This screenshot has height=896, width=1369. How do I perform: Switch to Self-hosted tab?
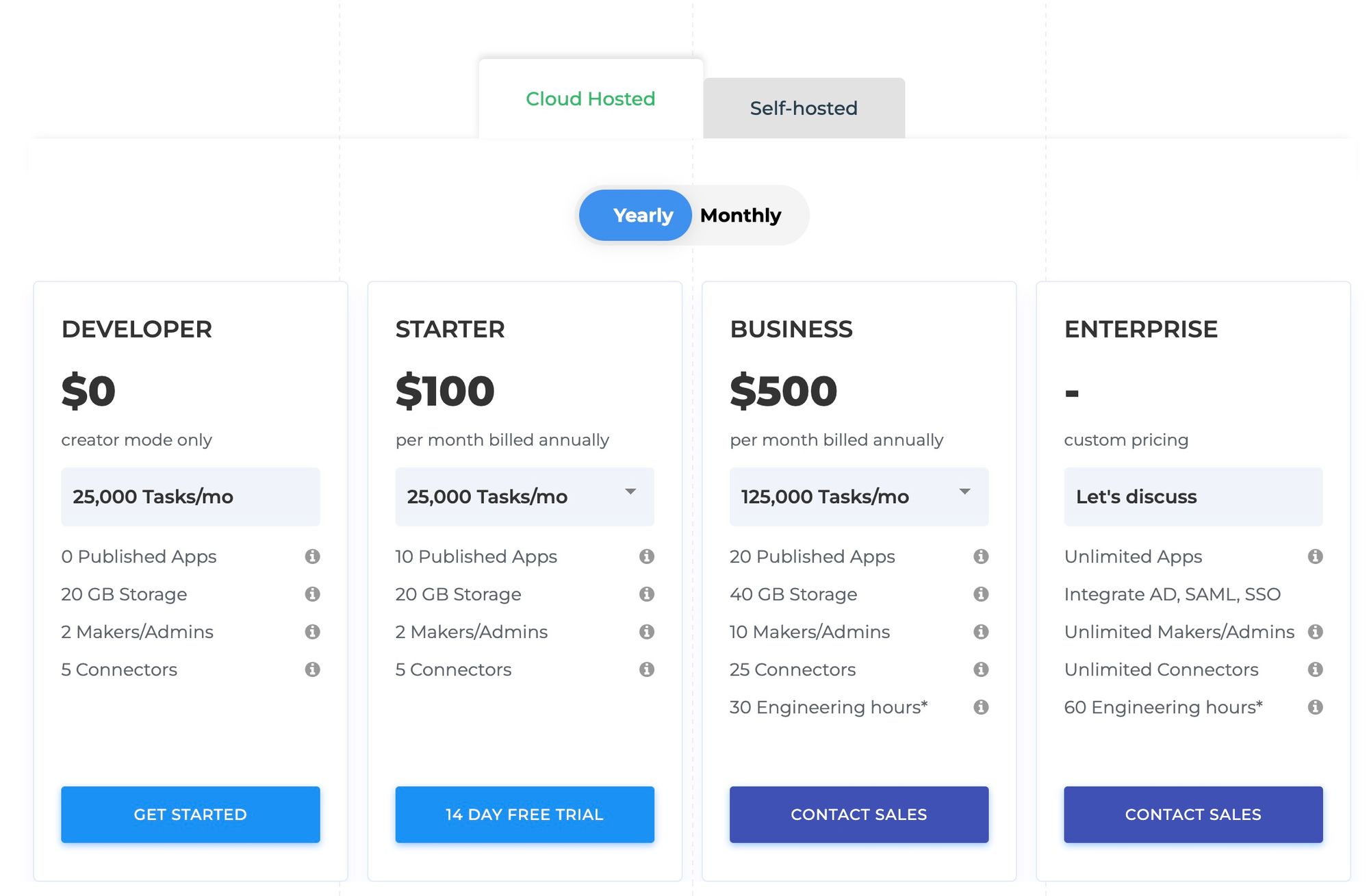[804, 108]
